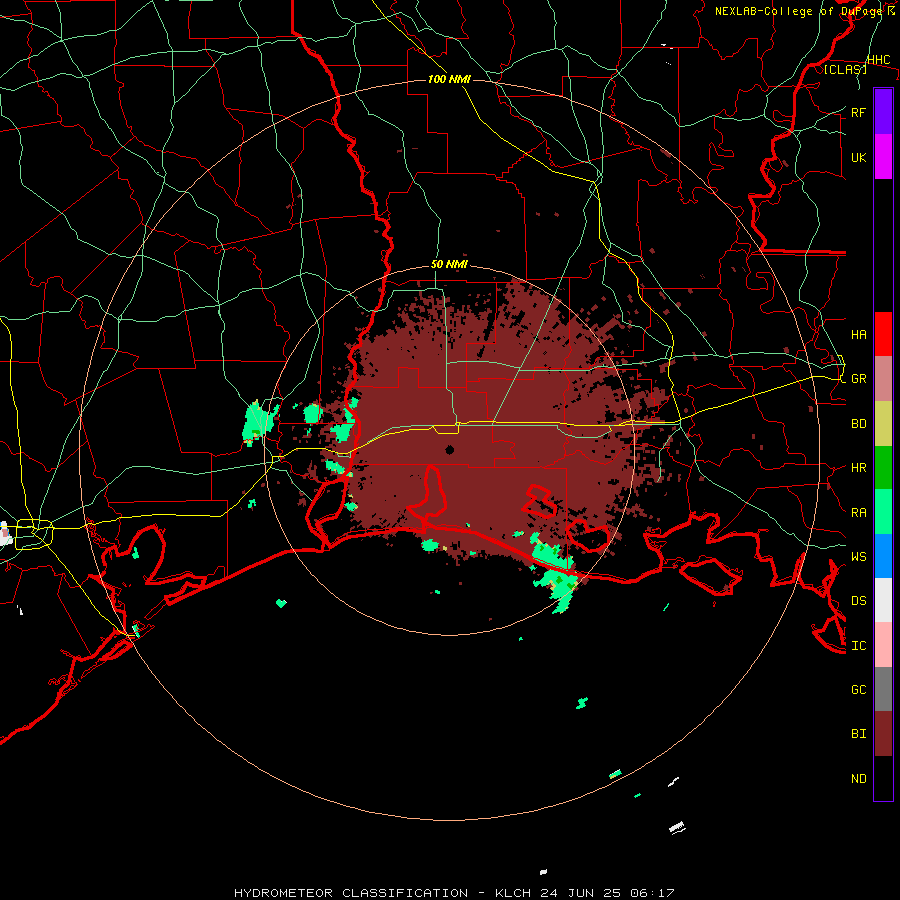Image resolution: width=900 pixels, height=900 pixels.
Task: Click the "BI" legend label text
Action: pyautogui.click(x=858, y=734)
